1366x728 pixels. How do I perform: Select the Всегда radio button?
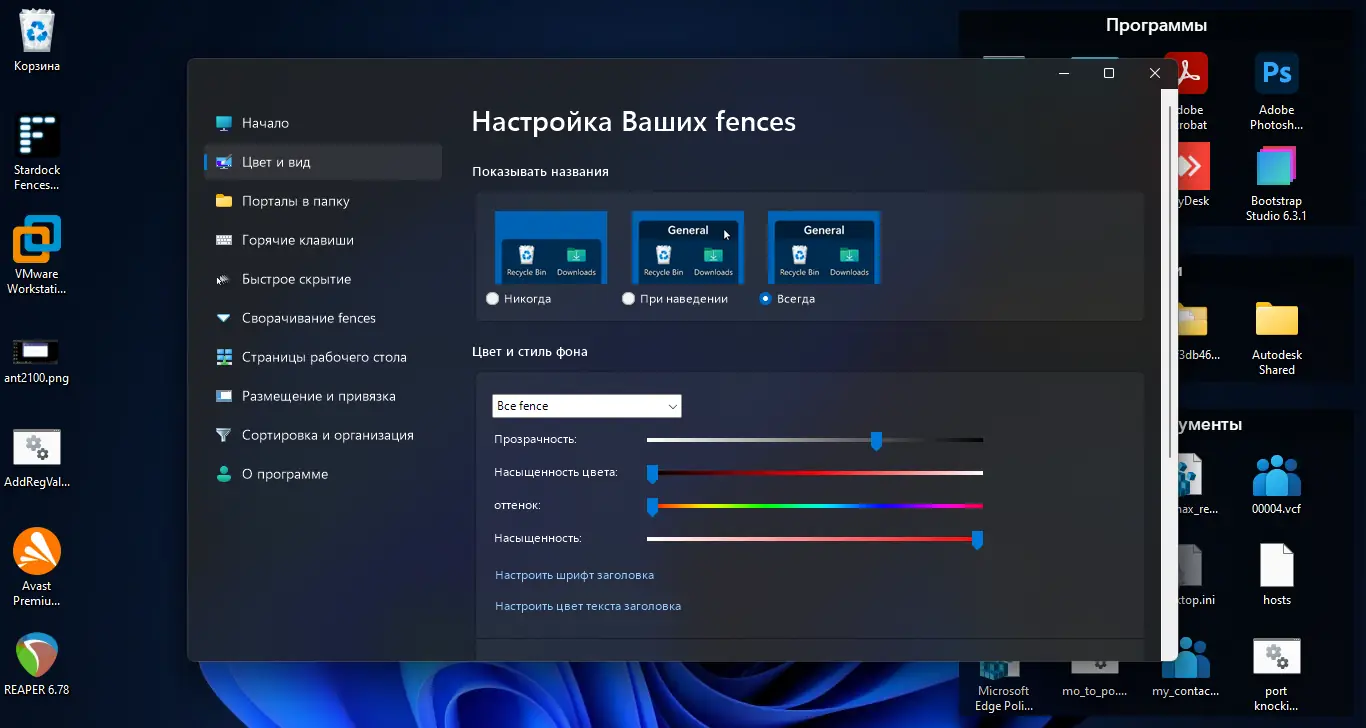coord(765,298)
